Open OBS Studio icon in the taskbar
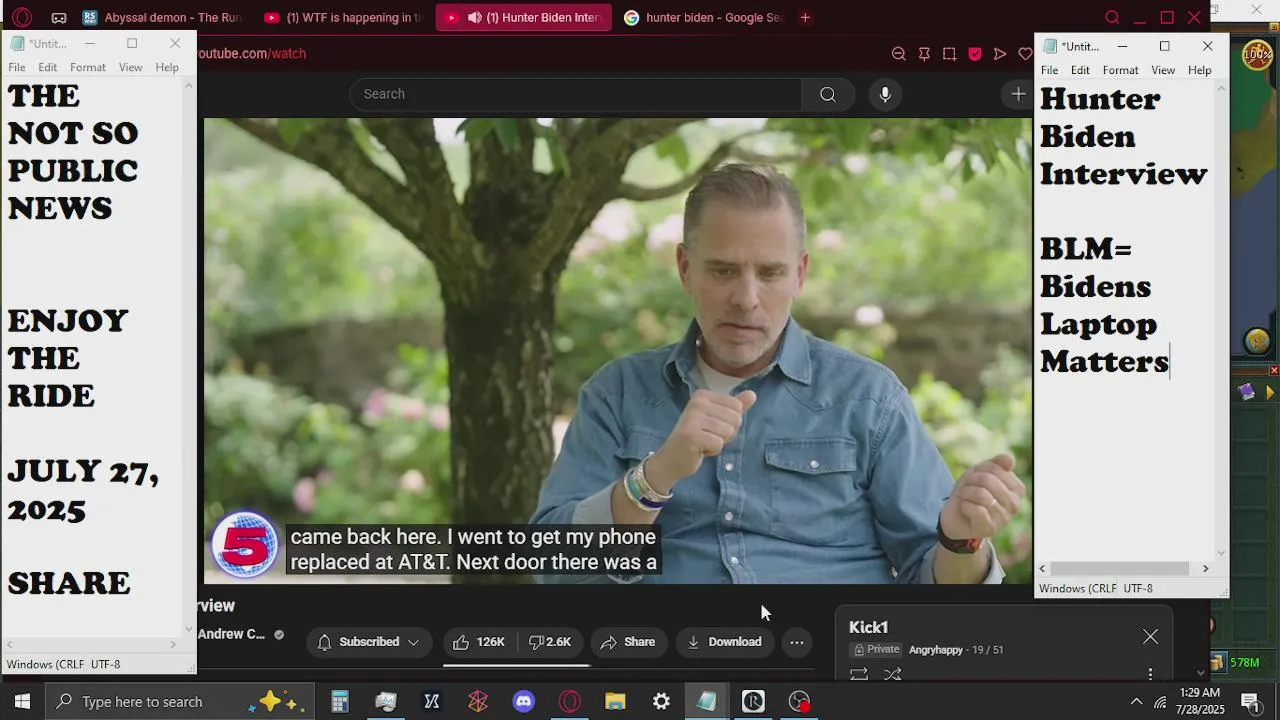The width and height of the screenshot is (1280, 720). point(800,701)
